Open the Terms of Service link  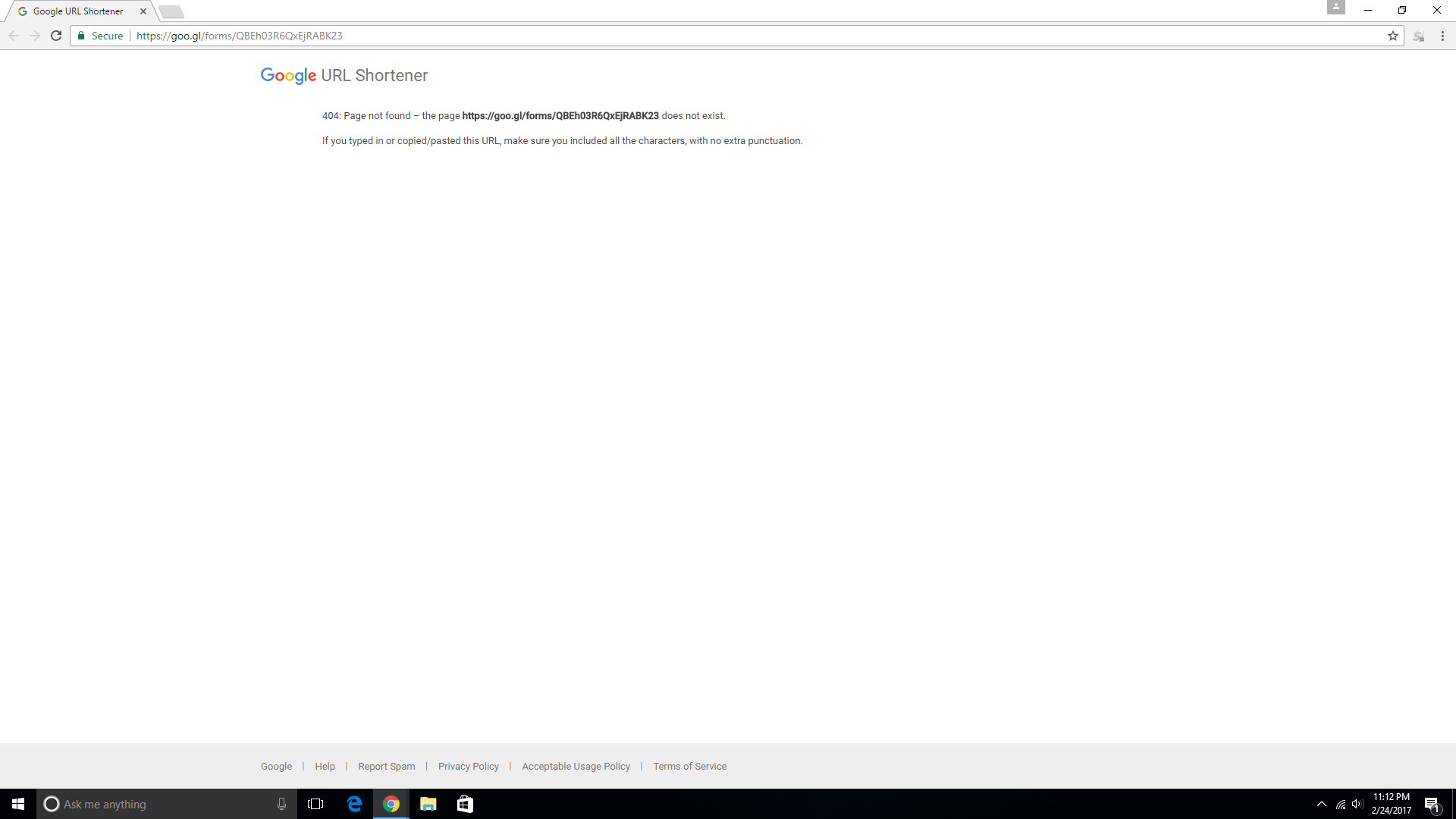coord(690,767)
